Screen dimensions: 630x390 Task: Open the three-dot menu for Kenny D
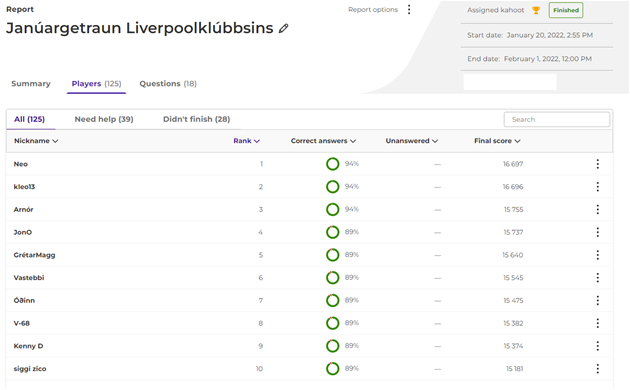tap(597, 346)
